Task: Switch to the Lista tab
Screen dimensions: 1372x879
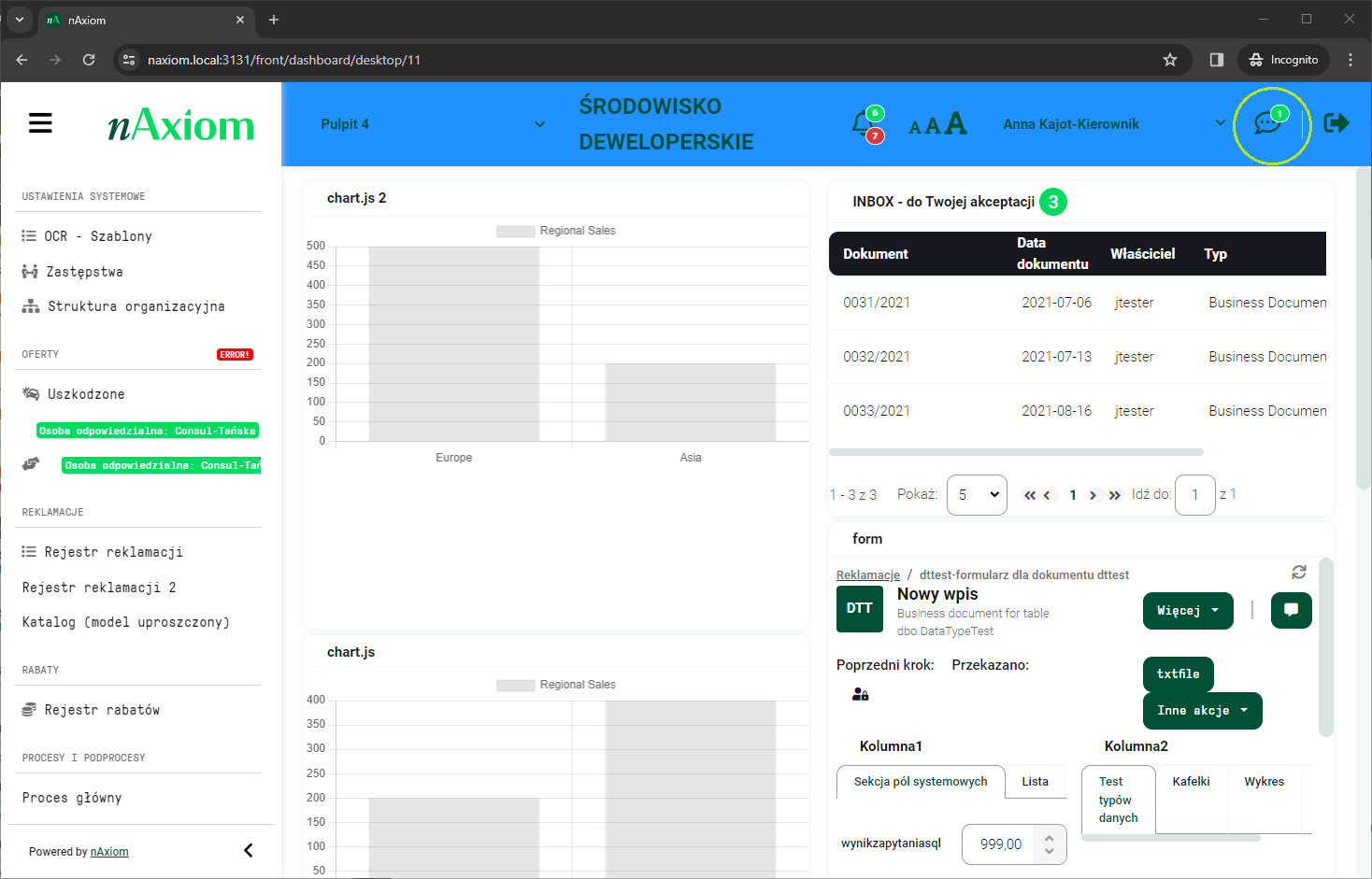Action: tap(1035, 782)
